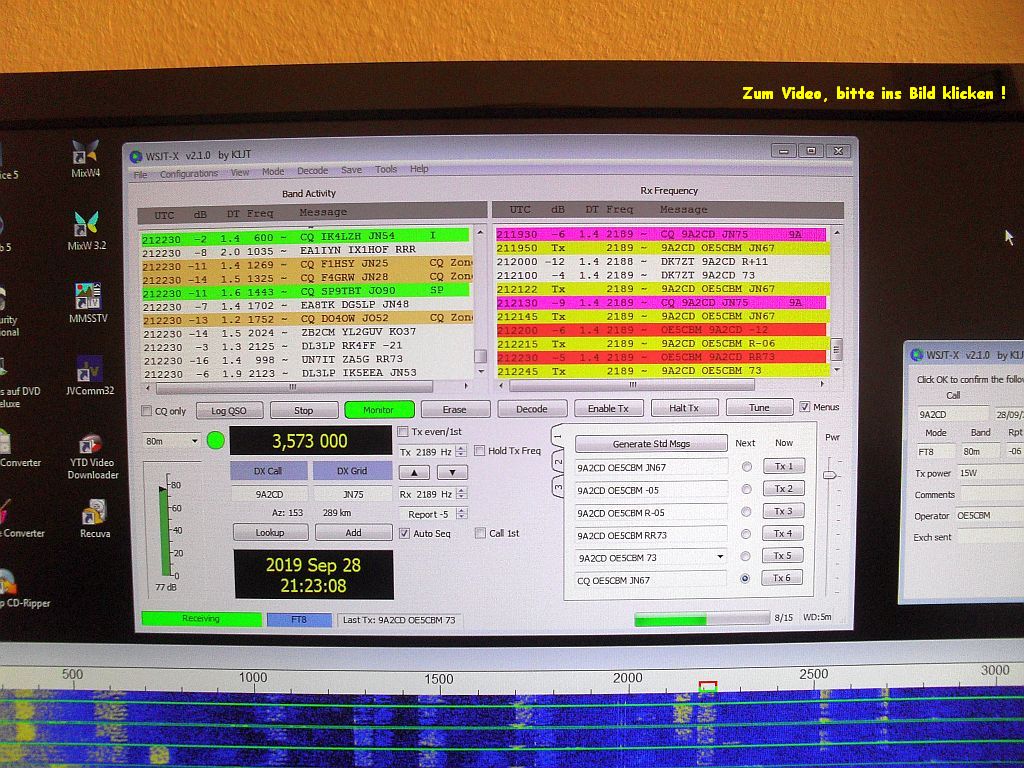Toggle the Hold Tx Freq checkbox
Viewport: 1024px width, 768px height.
click(x=480, y=451)
